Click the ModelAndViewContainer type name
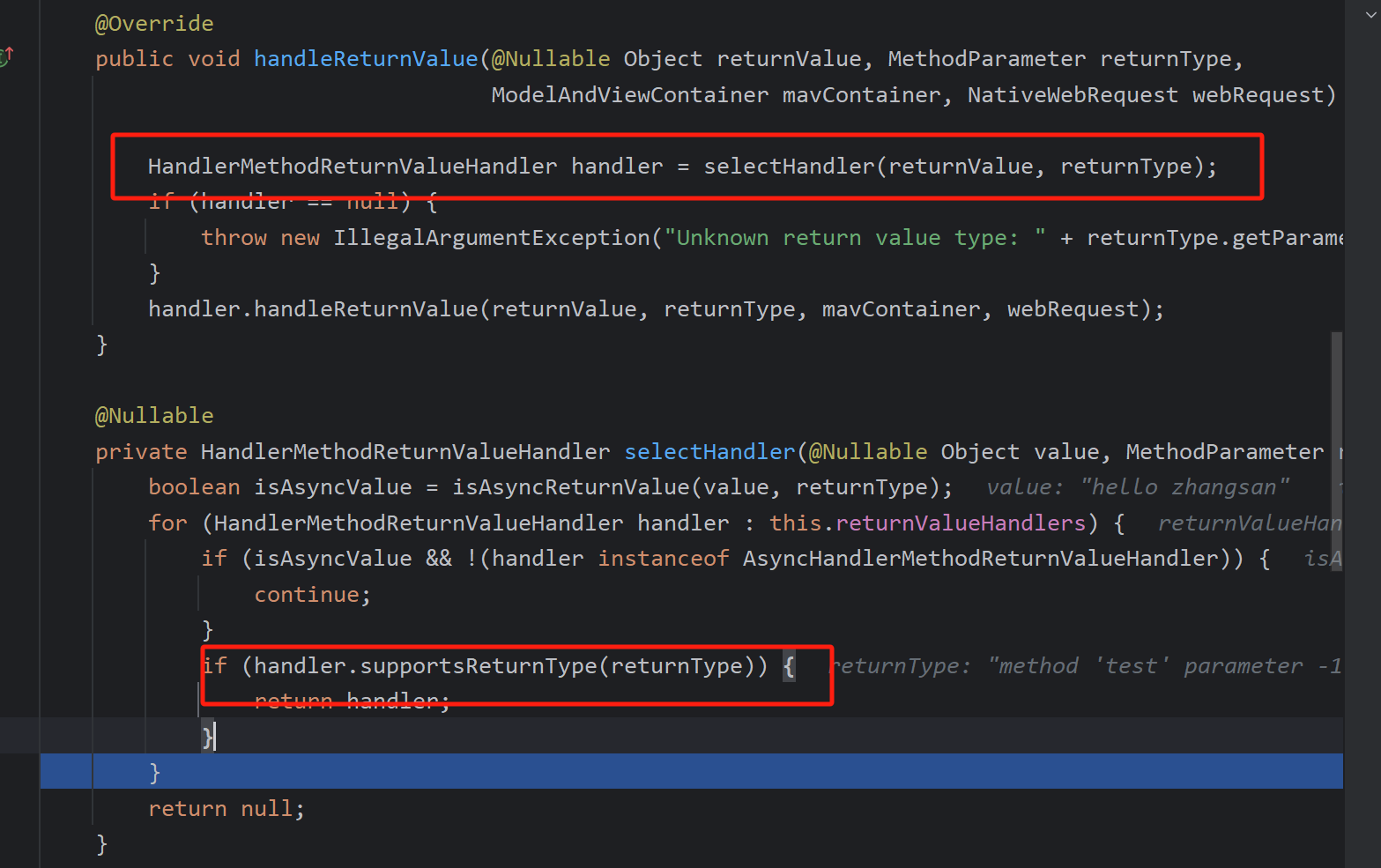Image resolution: width=1381 pixels, height=868 pixels. pyautogui.click(x=630, y=95)
